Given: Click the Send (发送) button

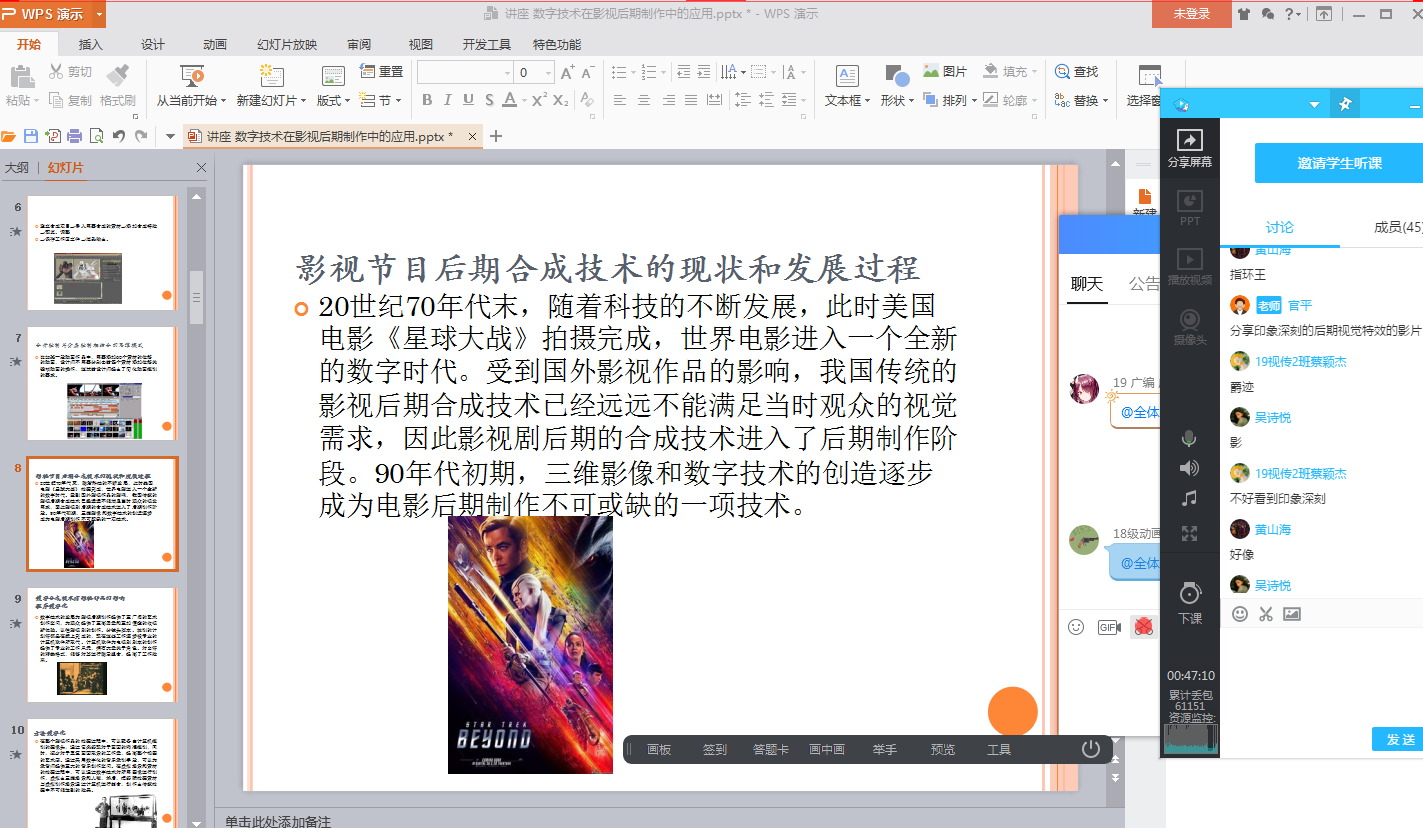Looking at the screenshot, I should click(x=1399, y=739).
